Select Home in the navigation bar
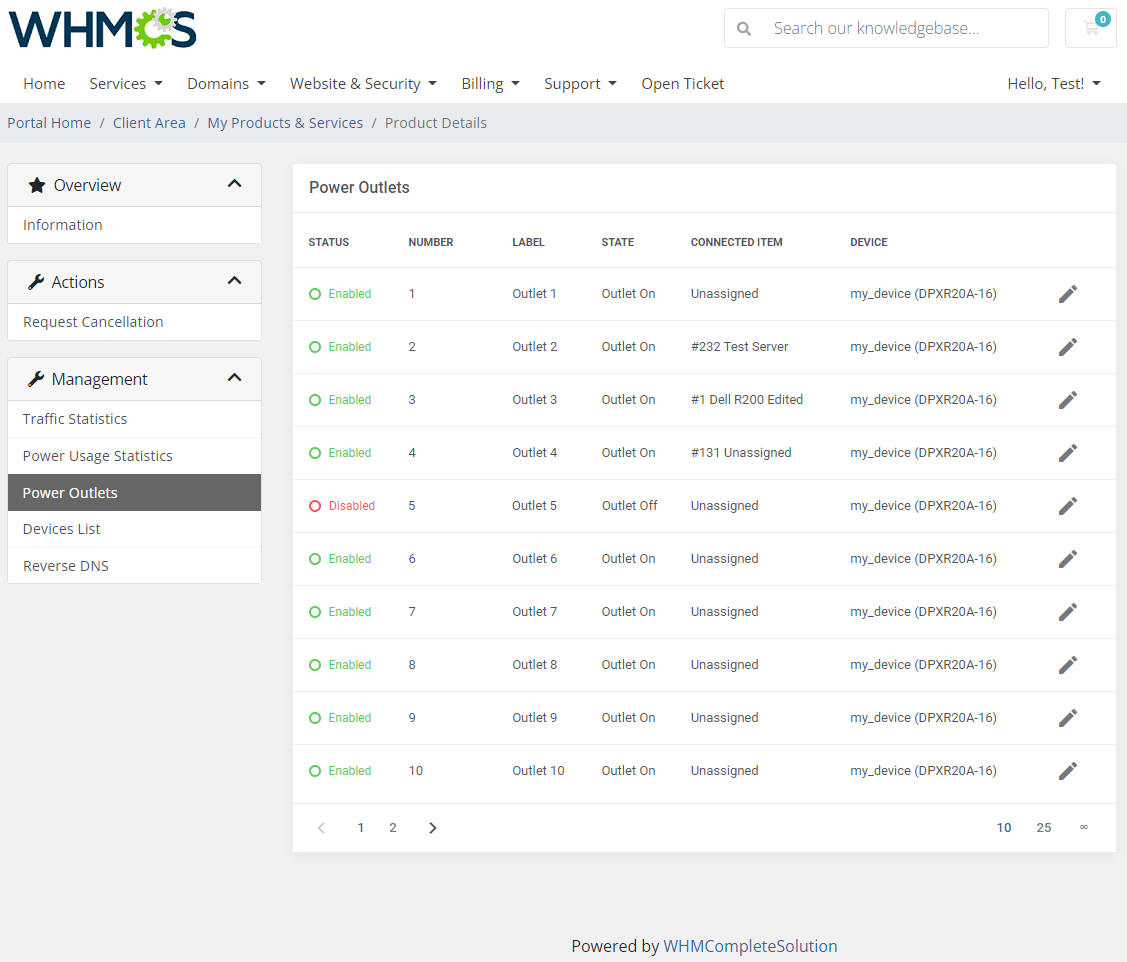This screenshot has height=962, width=1127. click(44, 83)
